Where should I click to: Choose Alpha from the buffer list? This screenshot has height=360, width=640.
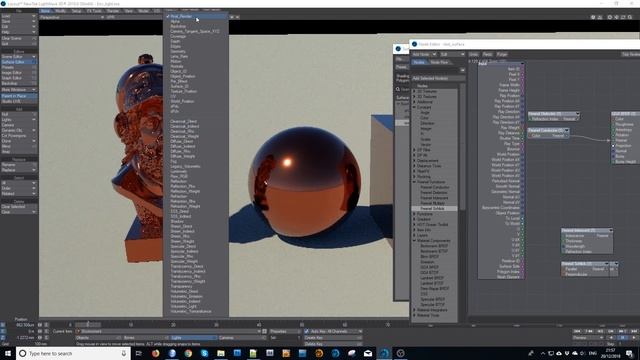(x=176, y=21)
